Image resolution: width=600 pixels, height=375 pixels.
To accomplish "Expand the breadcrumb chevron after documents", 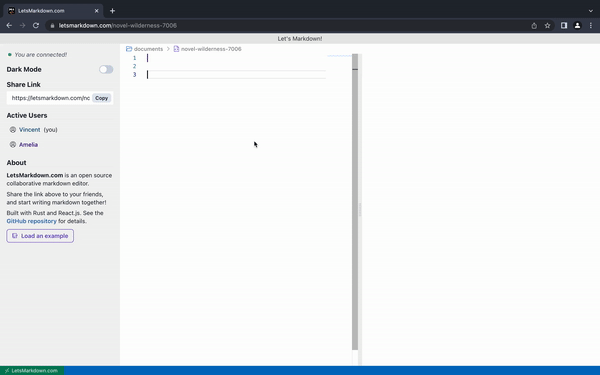I will [x=168, y=49].
